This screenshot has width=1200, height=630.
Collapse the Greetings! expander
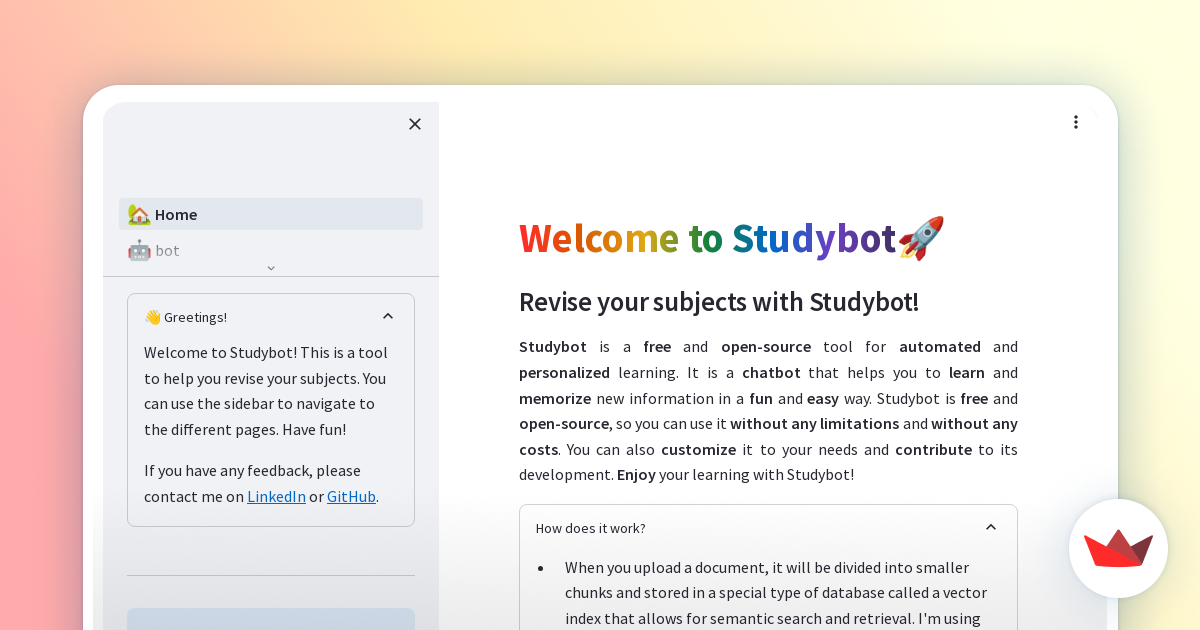coord(388,316)
